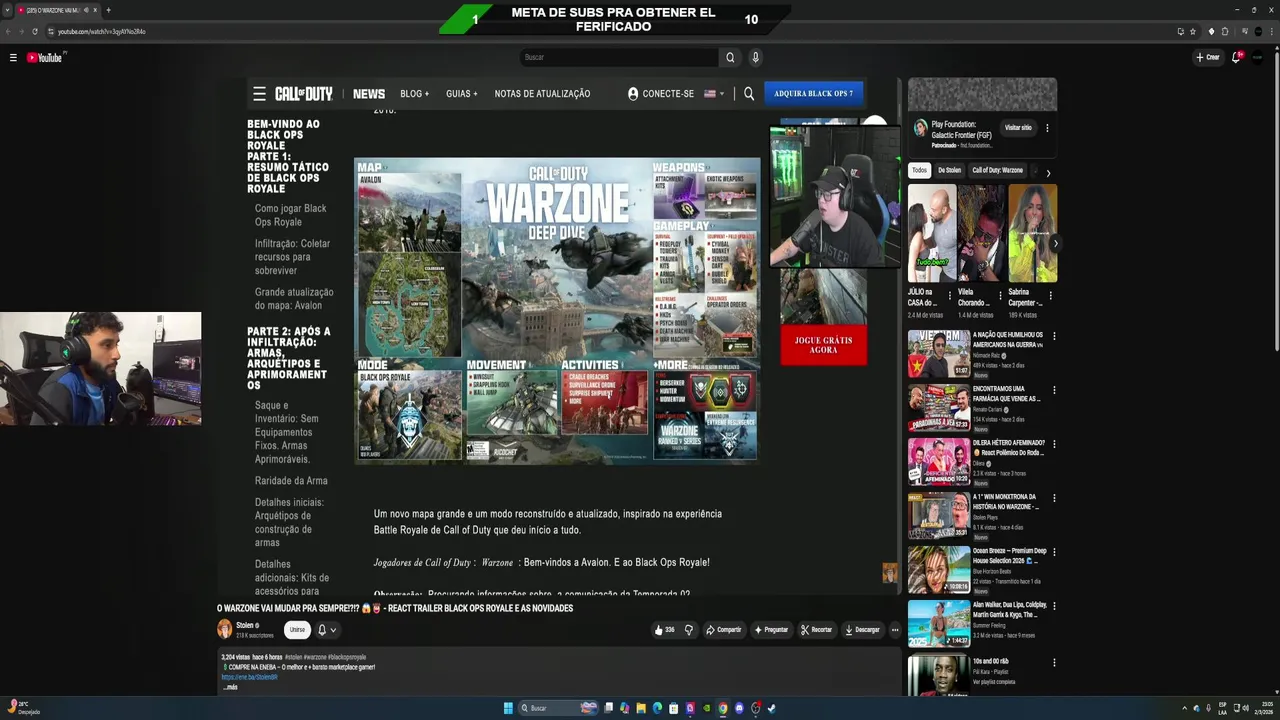Open DILERA HÉTERO AFEMINADO video thumbnail
Viewport: 1280px width, 720px height.
click(939, 462)
